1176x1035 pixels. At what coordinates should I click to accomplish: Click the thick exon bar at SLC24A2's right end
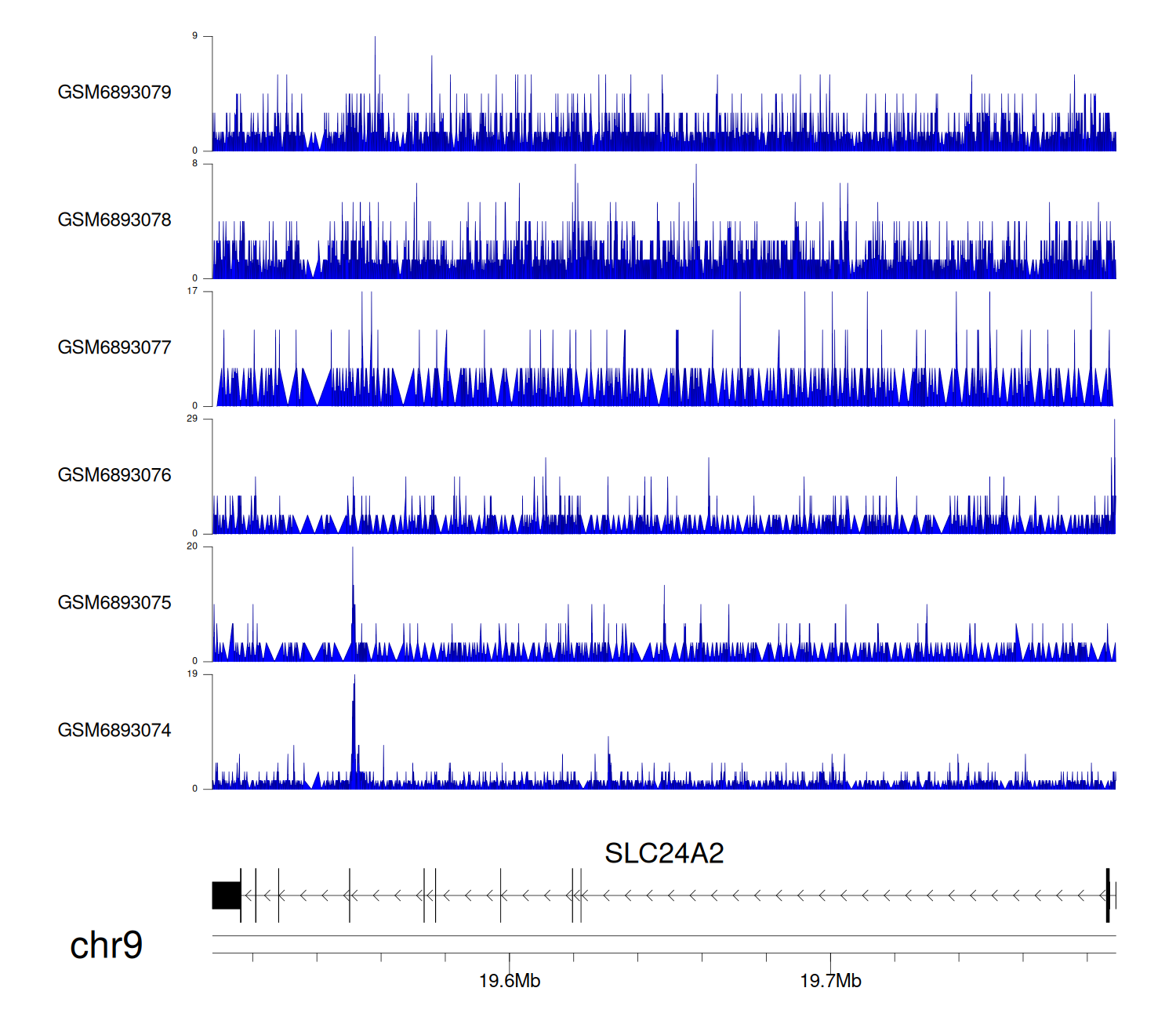tap(1108, 895)
